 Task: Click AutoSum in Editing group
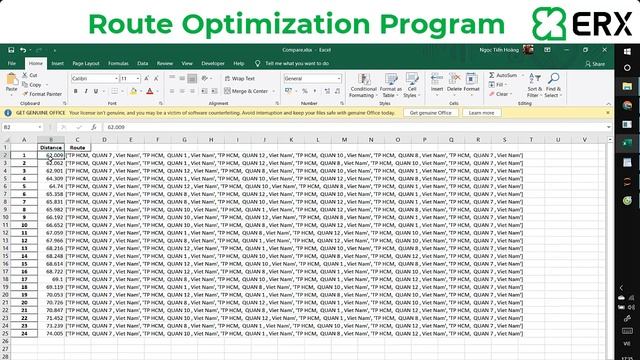(x=503, y=75)
